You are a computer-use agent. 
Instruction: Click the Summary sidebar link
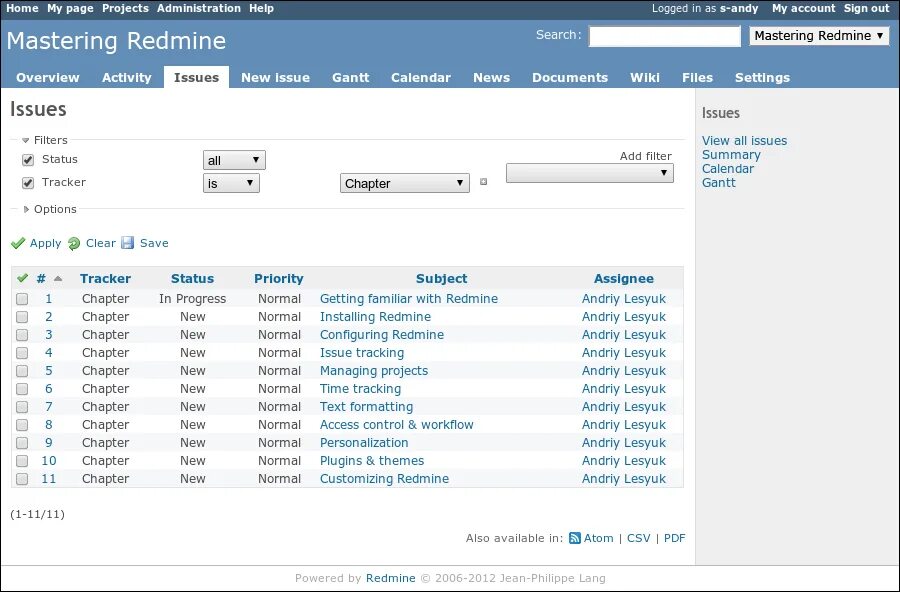coord(731,155)
